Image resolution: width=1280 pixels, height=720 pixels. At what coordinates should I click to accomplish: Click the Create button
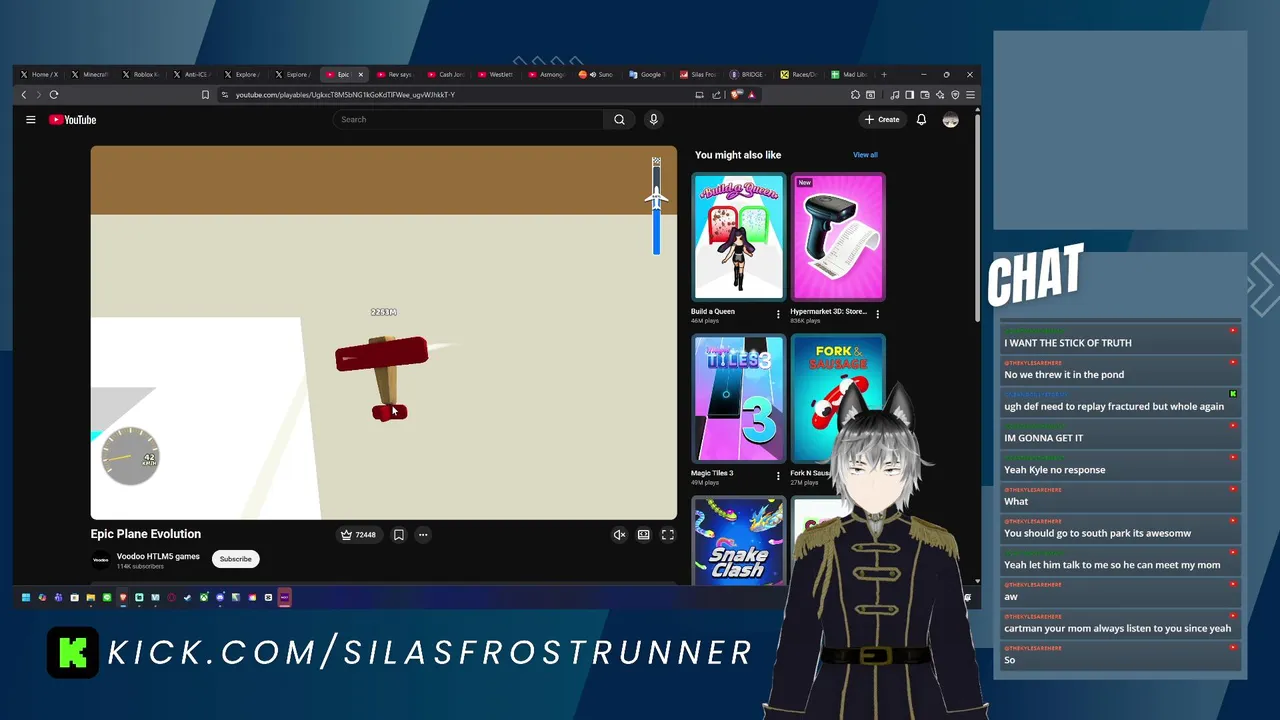pyautogui.click(x=882, y=120)
